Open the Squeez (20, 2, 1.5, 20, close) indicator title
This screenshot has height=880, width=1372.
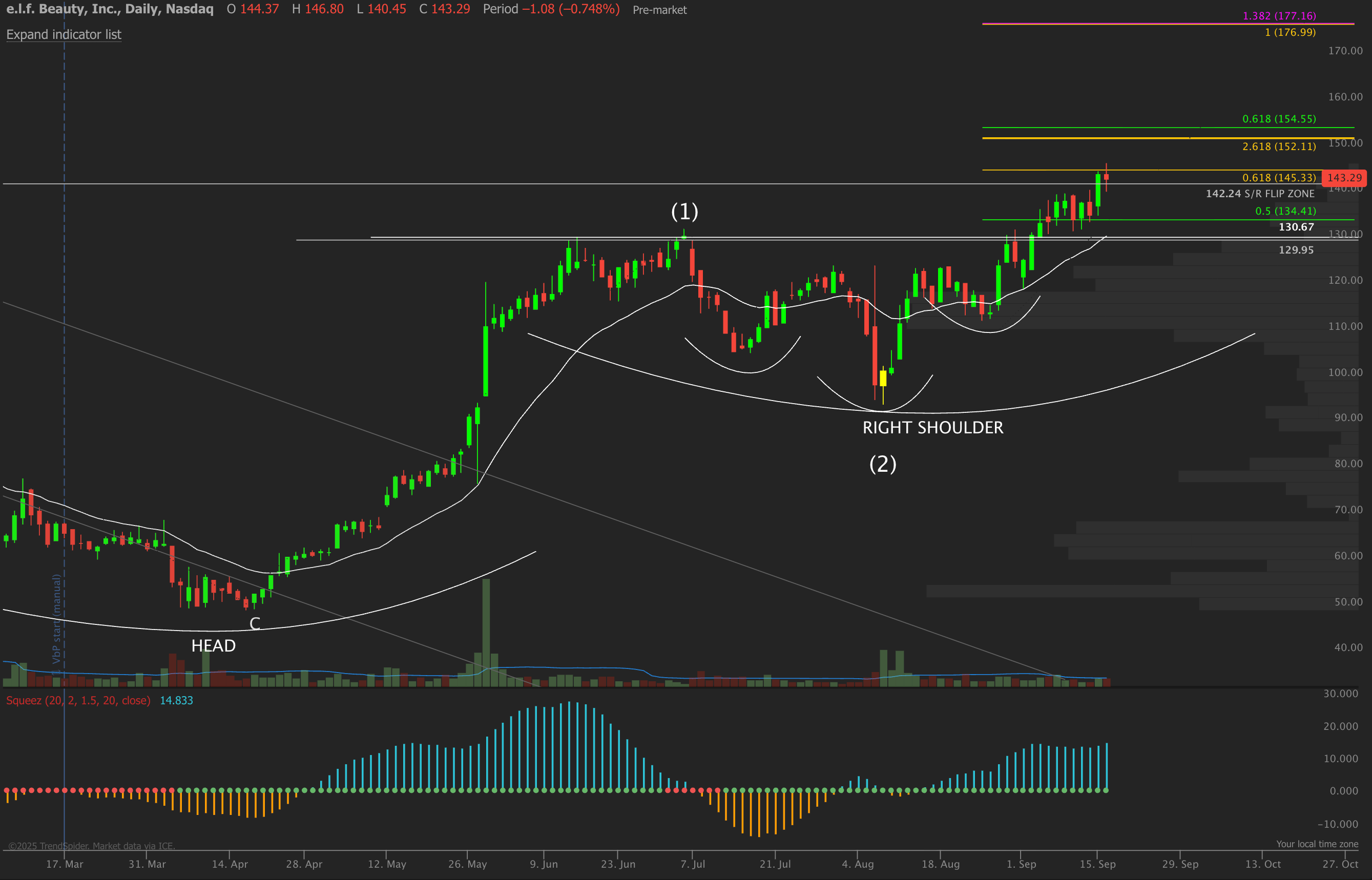(x=78, y=701)
